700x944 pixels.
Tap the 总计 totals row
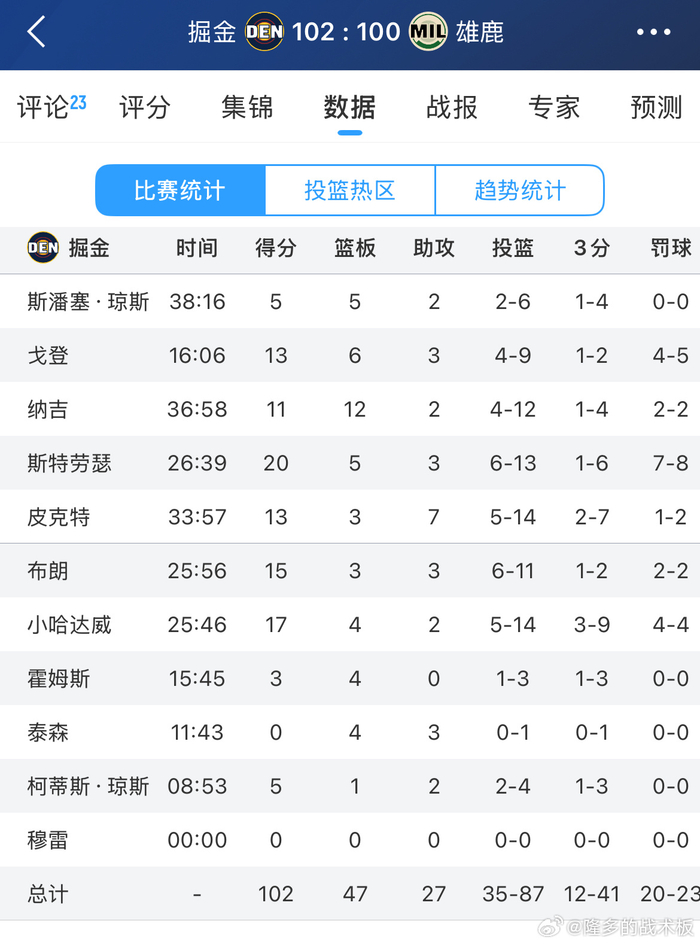[x=48, y=894]
